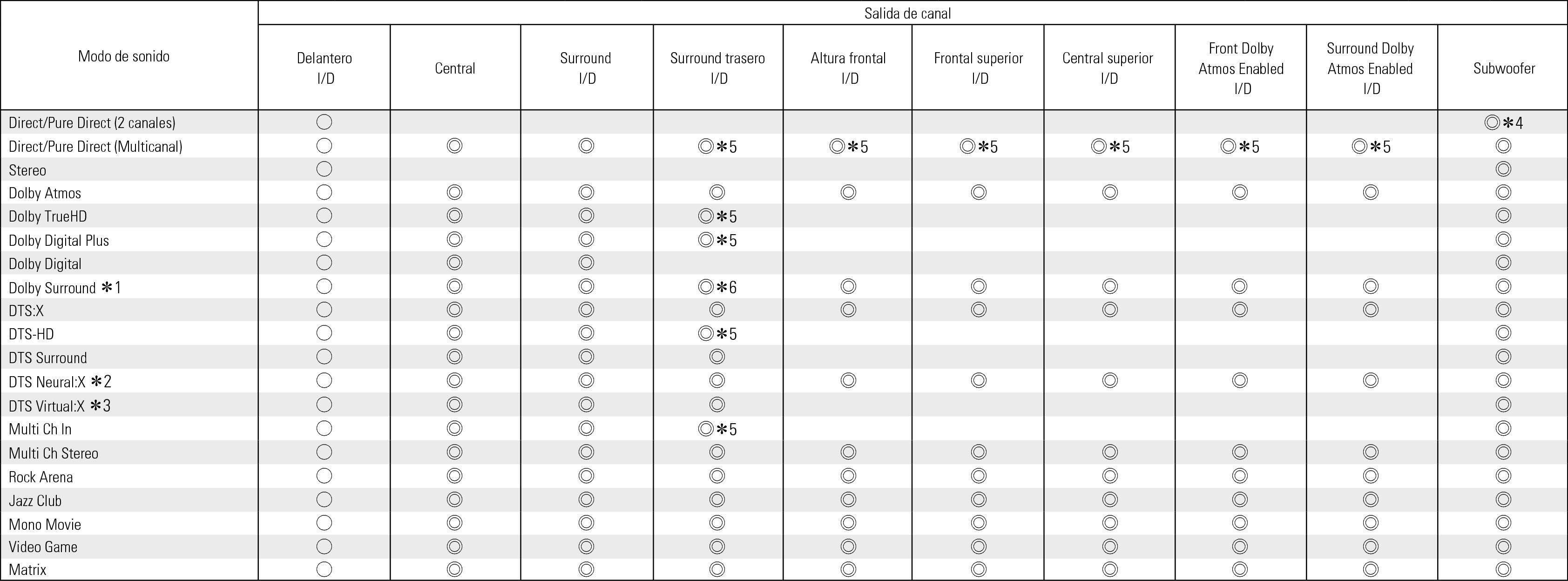
Task: Select the "Salida de canal" header
Action: coord(907,14)
